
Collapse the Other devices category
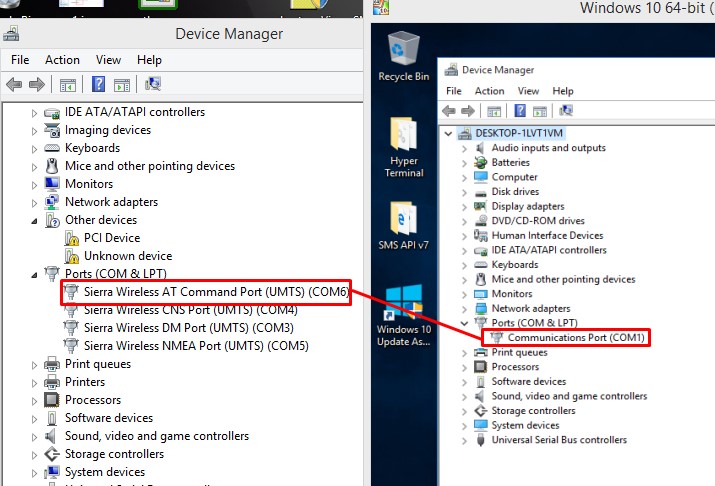pyautogui.click(x=35, y=220)
